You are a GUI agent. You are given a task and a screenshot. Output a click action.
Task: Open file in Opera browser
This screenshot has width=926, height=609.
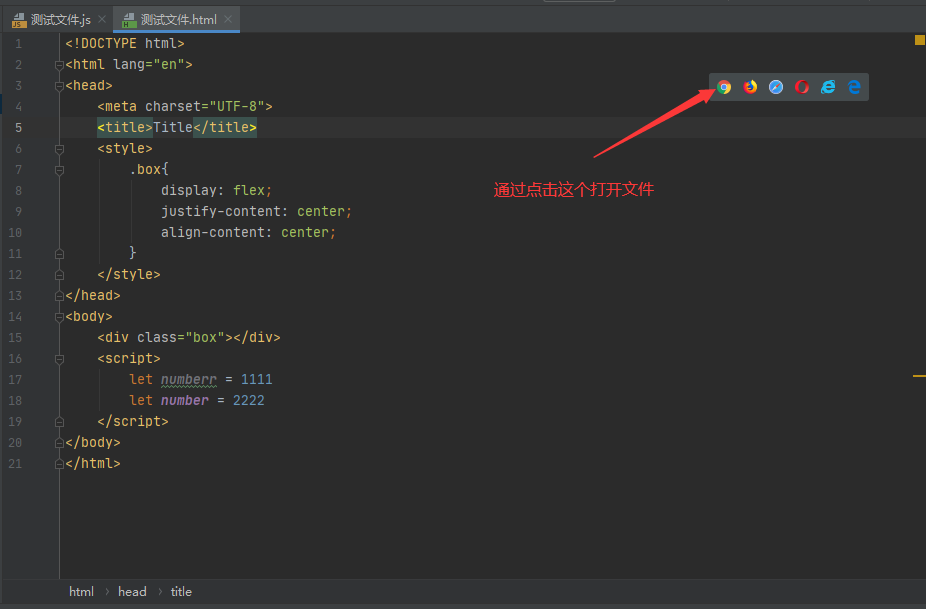tap(802, 87)
